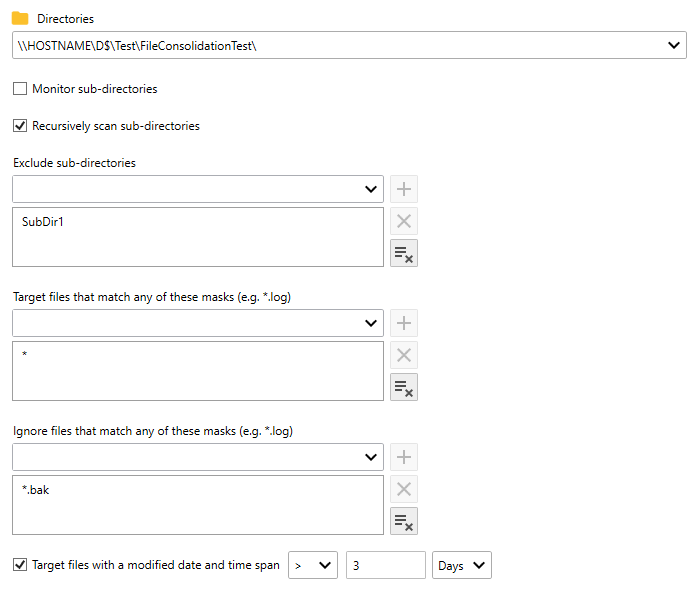
Task: Open the greater-than comparison operator dropdown
Action: (x=313, y=566)
